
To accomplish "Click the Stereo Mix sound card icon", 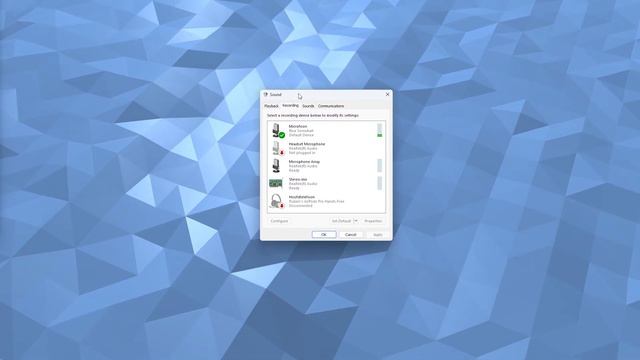I will click(276, 183).
